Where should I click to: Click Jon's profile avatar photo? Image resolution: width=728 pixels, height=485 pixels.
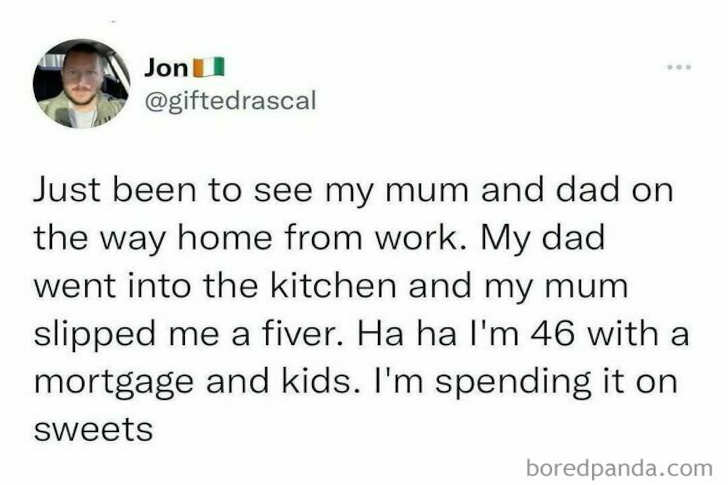click(82, 84)
